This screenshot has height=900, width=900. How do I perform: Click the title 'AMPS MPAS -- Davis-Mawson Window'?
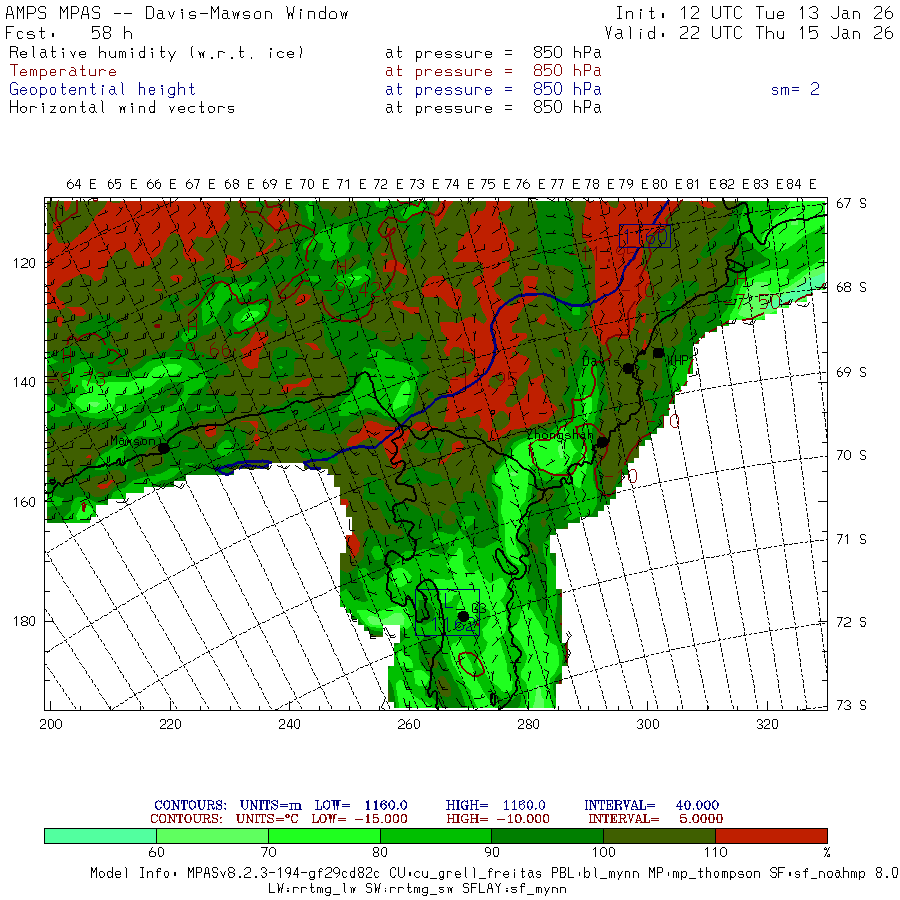pyautogui.click(x=177, y=13)
